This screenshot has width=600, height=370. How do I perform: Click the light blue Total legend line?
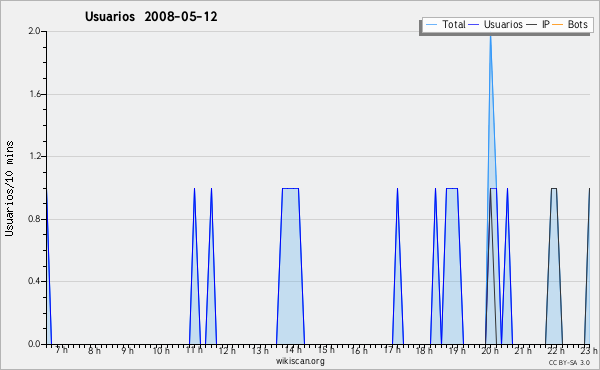coord(431,25)
